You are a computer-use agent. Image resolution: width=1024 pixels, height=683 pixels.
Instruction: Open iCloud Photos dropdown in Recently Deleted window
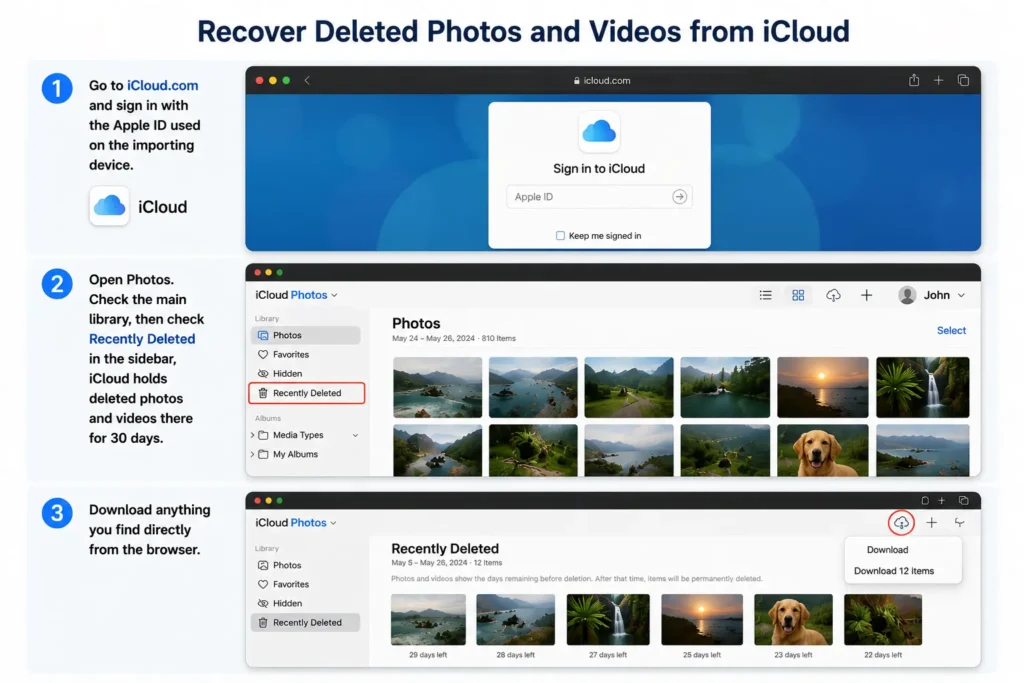click(296, 522)
